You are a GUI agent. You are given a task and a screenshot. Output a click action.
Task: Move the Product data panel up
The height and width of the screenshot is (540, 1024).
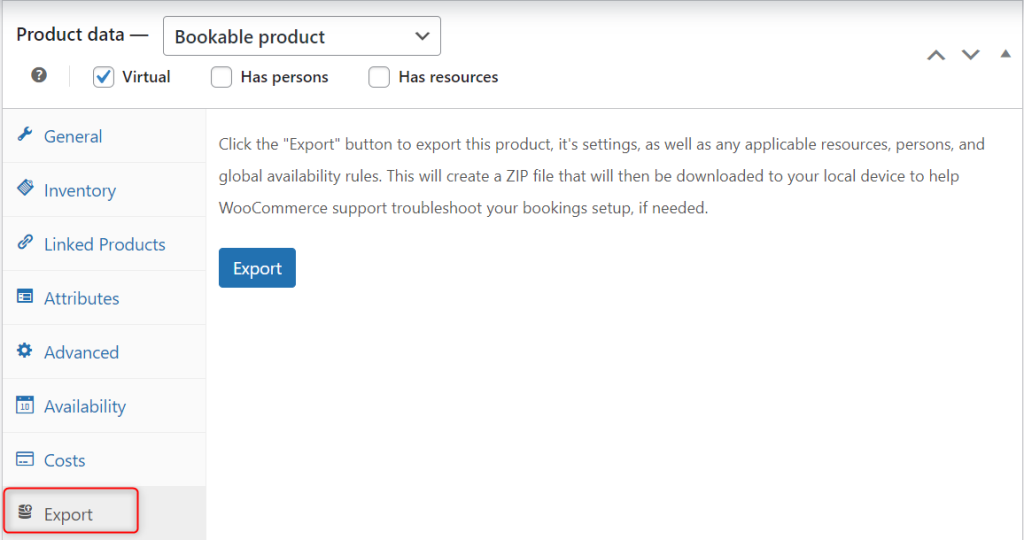[x=936, y=55]
